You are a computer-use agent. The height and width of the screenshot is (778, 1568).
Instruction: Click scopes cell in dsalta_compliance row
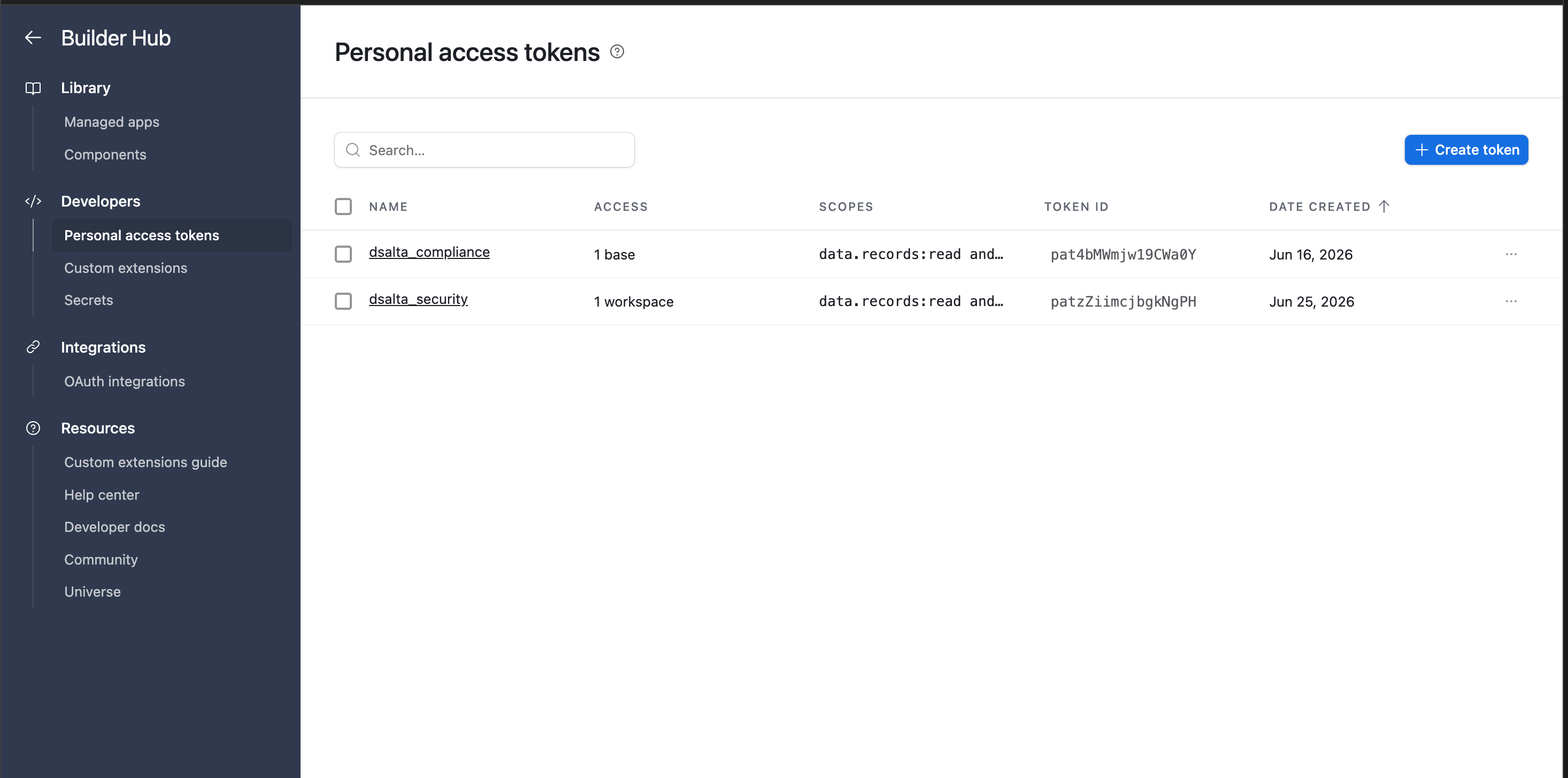coord(911,254)
